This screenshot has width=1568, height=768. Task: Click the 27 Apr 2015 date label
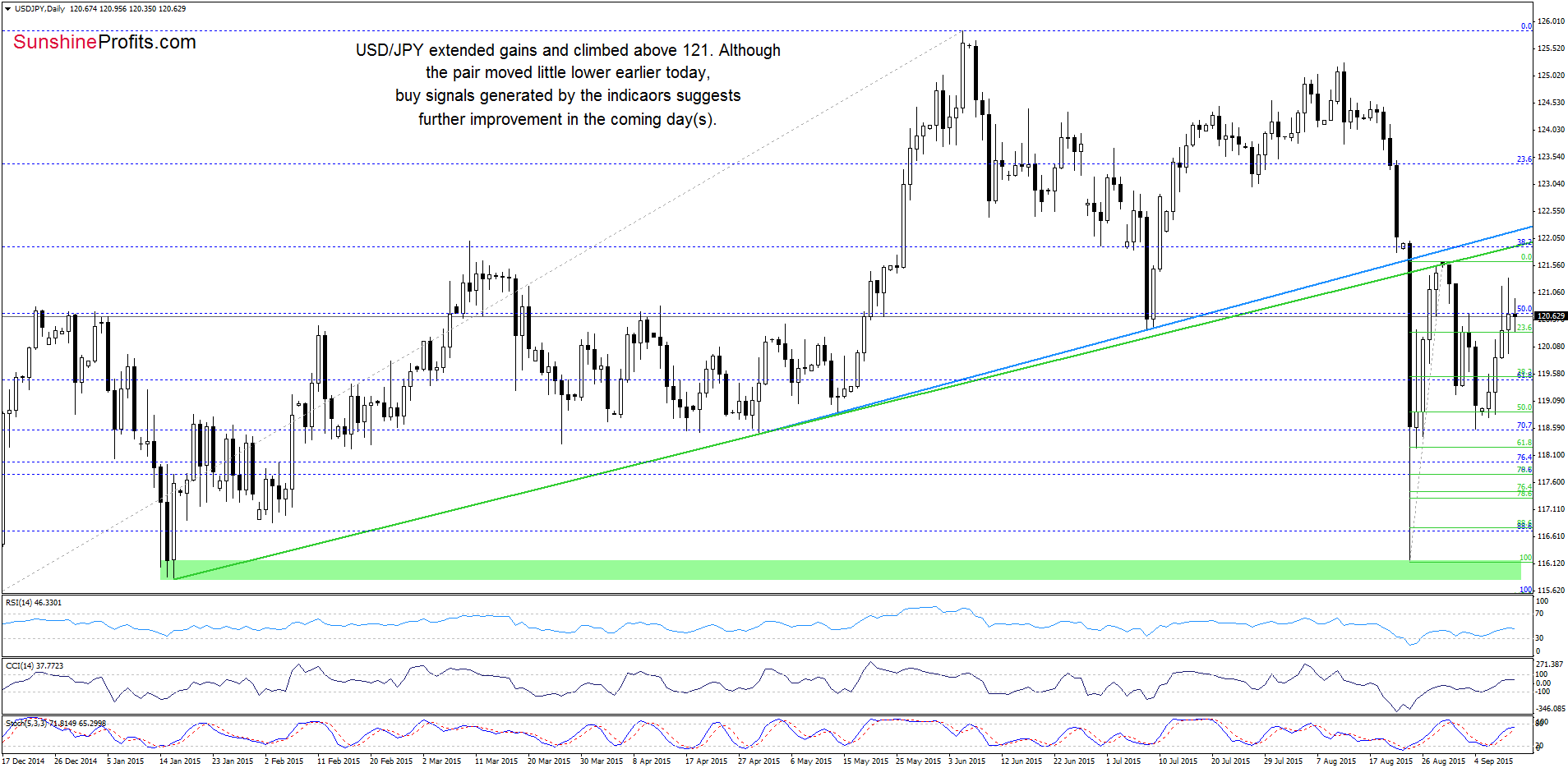pos(759,761)
